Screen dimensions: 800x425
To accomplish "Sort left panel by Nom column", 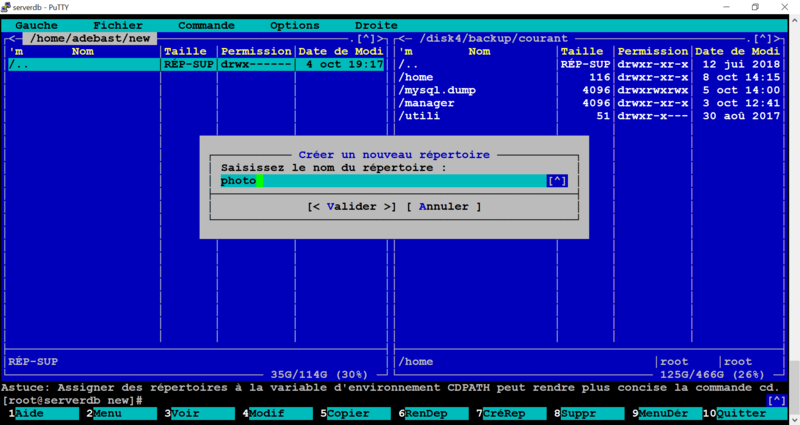I will point(83,51).
